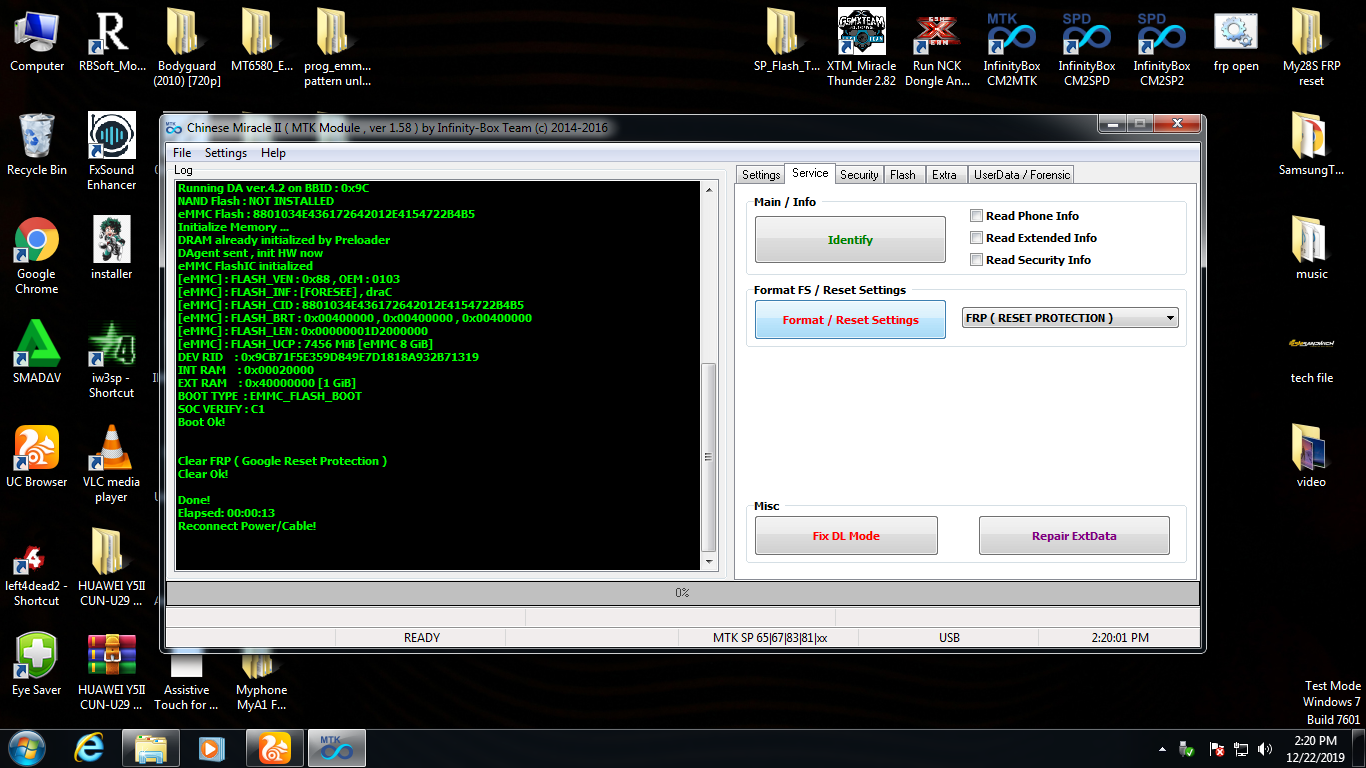1366x768 pixels.
Task: Launch left4dead2 - Shortcut icon
Action: (37, 577)
